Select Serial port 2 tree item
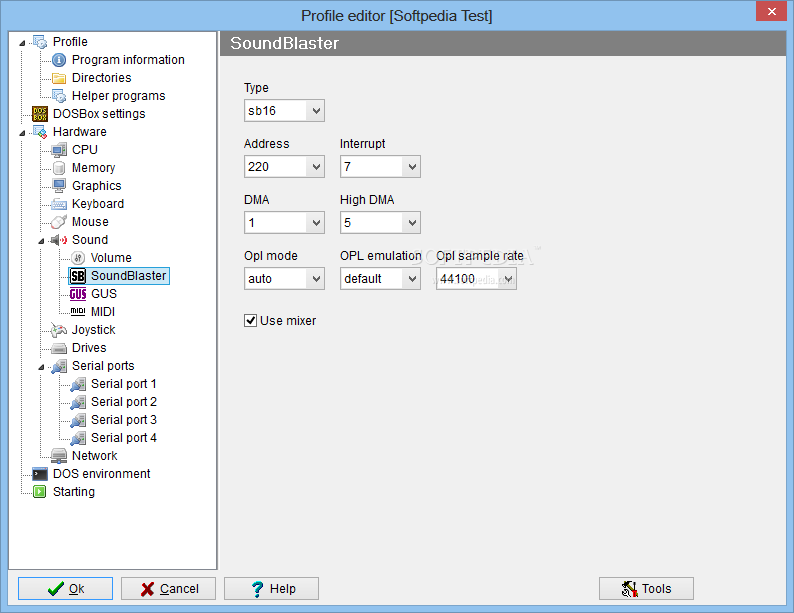The image size is (794, 613). click(124, 402)
